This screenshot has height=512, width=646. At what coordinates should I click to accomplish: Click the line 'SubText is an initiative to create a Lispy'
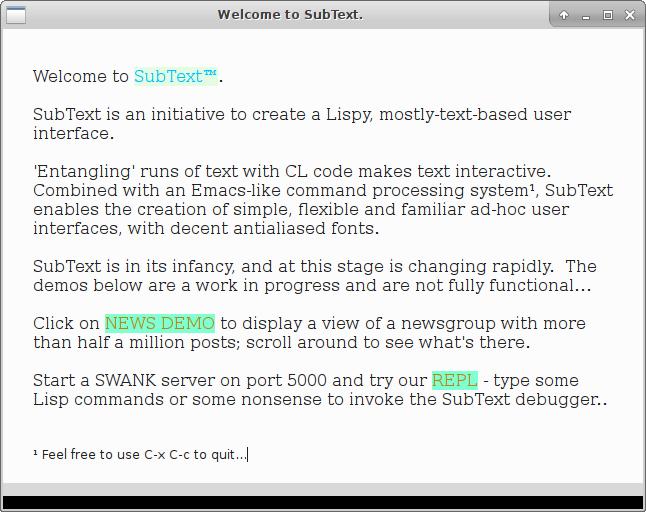click(302, 115)
